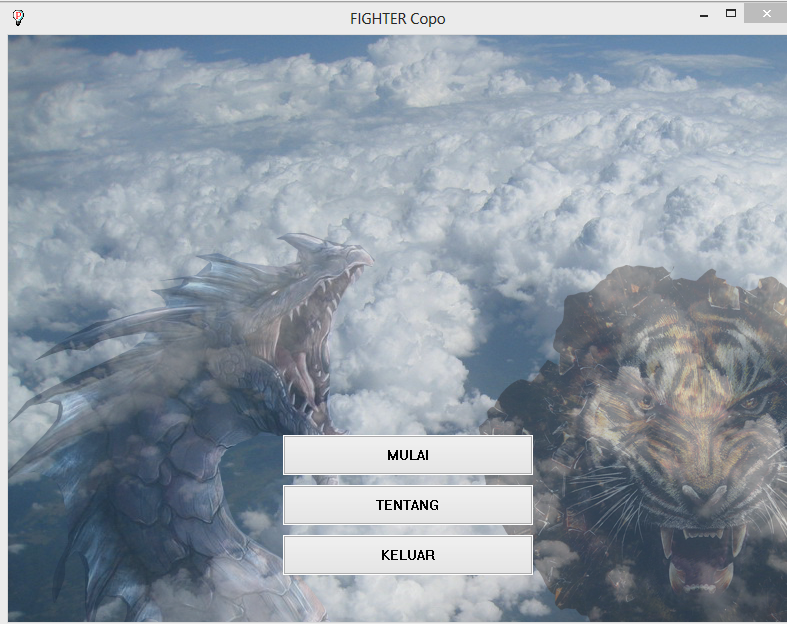
Task: Maximize the FIGHTER Copo window
Action: [x=731, y=14]
